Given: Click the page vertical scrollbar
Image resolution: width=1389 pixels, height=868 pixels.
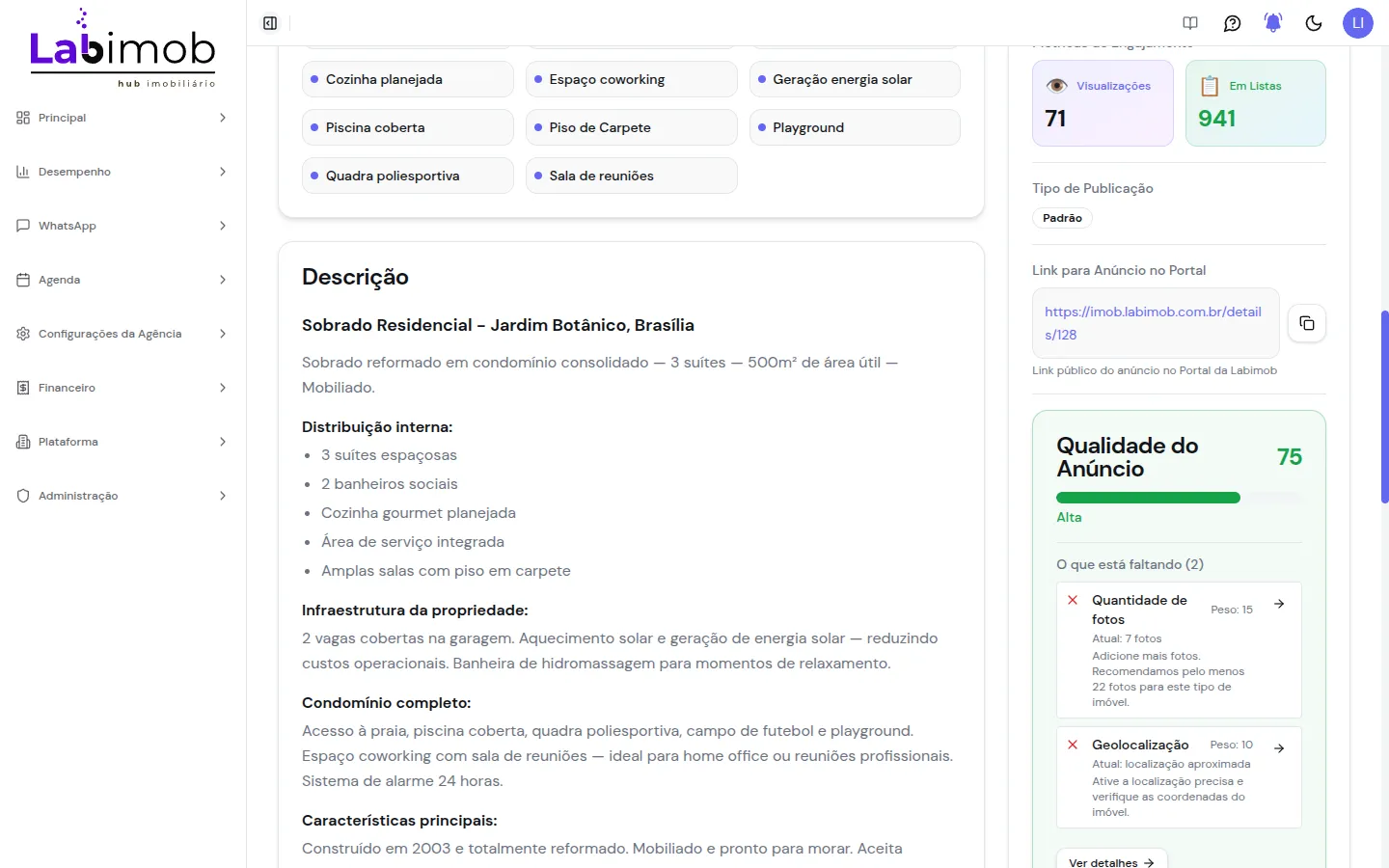Looking at the screenshot, I should (1384, 407).
